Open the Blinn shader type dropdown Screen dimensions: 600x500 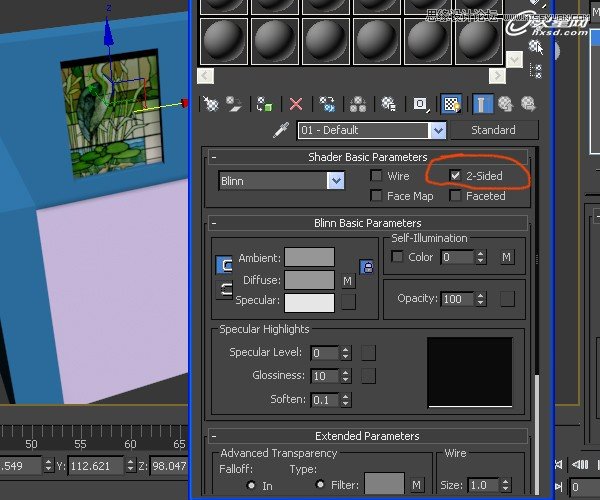(x=336, y=181)
